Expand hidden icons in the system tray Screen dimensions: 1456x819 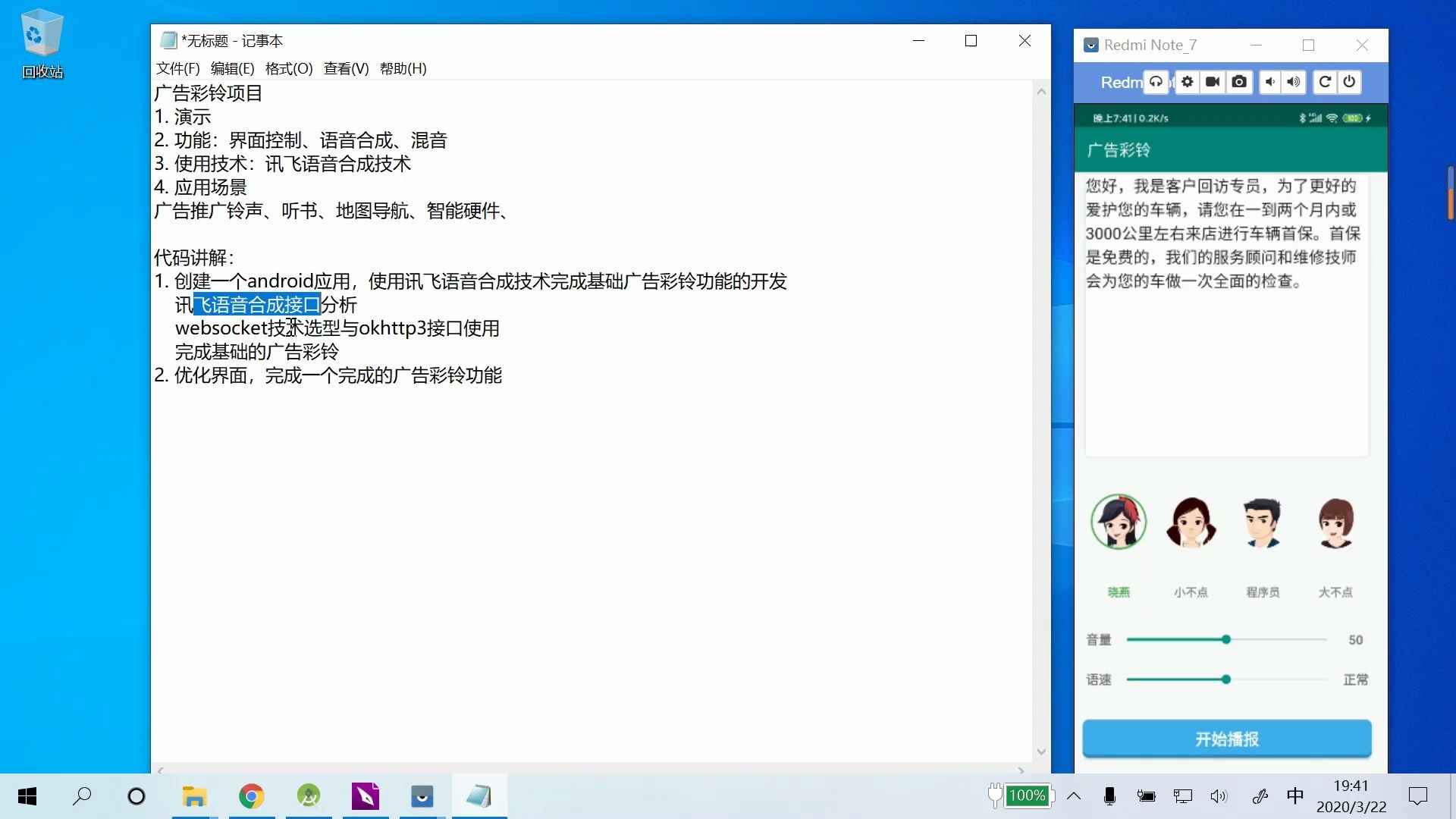tap(1074, 796)
